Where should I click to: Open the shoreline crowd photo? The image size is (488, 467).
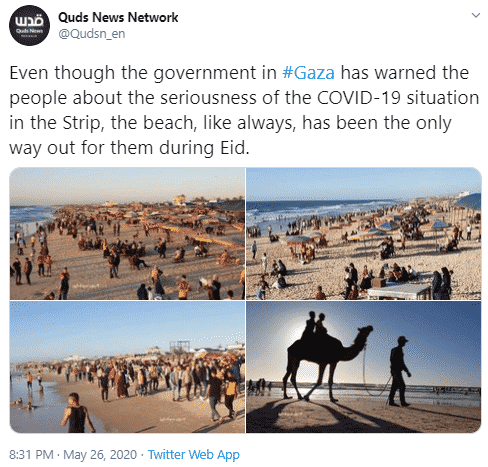(127, 367)
